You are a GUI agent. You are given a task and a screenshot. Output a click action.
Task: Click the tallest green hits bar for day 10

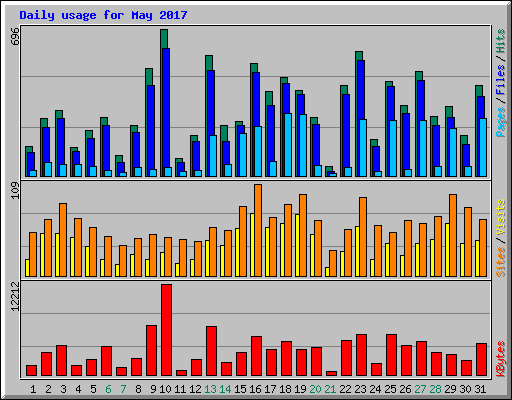tap(164, 38)
